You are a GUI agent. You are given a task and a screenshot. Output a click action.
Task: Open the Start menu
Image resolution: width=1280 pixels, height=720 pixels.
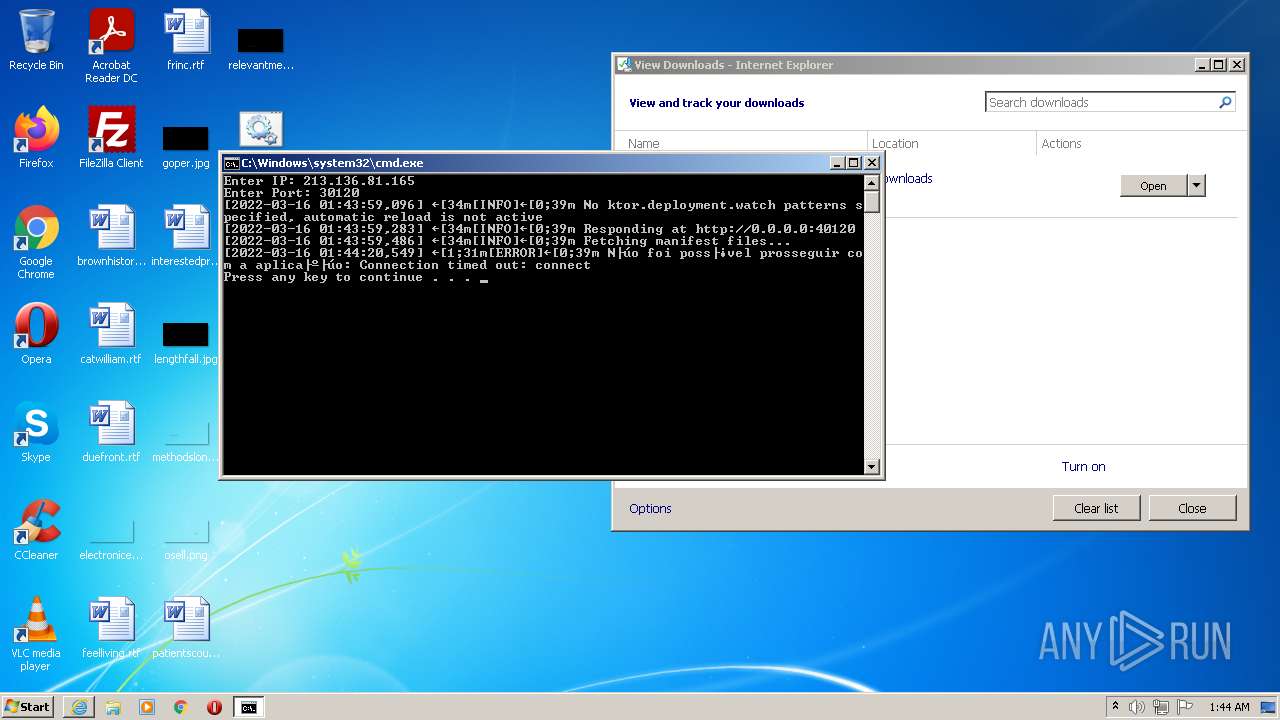point(28,706)
